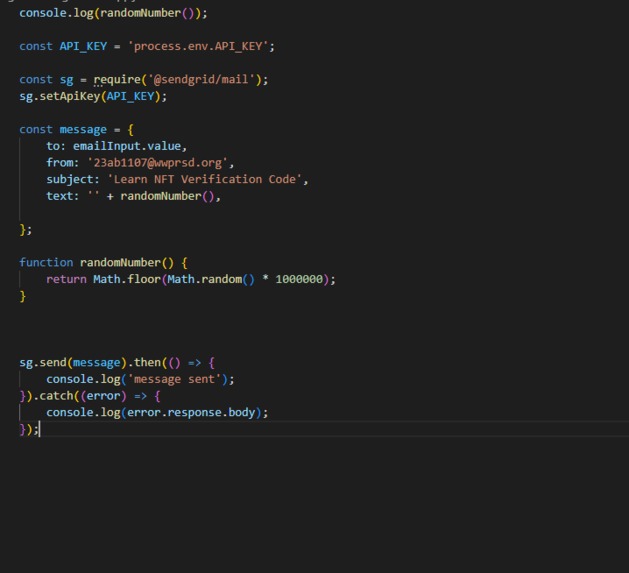Click the console.log(randomNumber()) line
Screen dimensions: 629x573
point(113,13)
